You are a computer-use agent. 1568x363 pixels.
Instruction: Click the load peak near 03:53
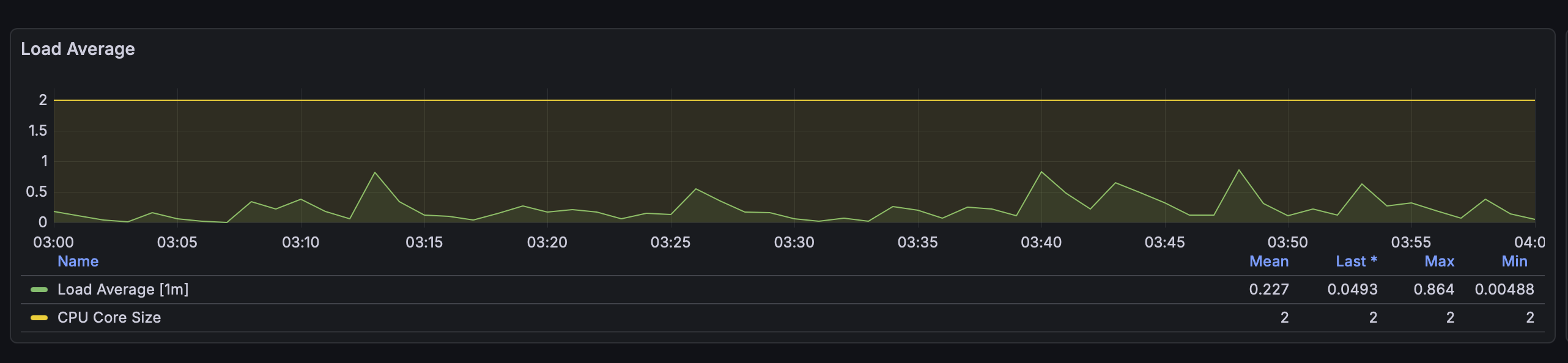[1362, 184]
